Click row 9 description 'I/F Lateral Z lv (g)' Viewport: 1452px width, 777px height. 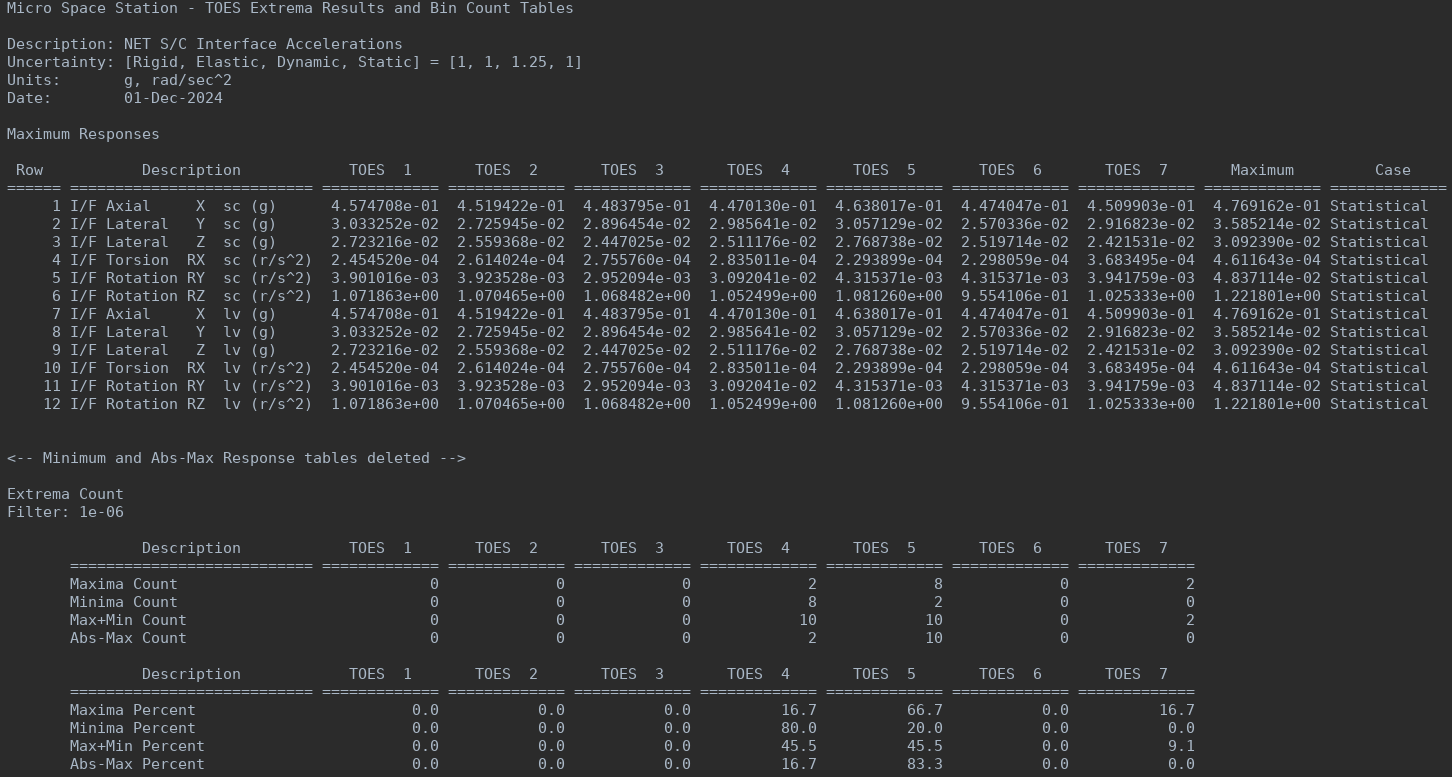pyautogui.click(x=173, y=350)
